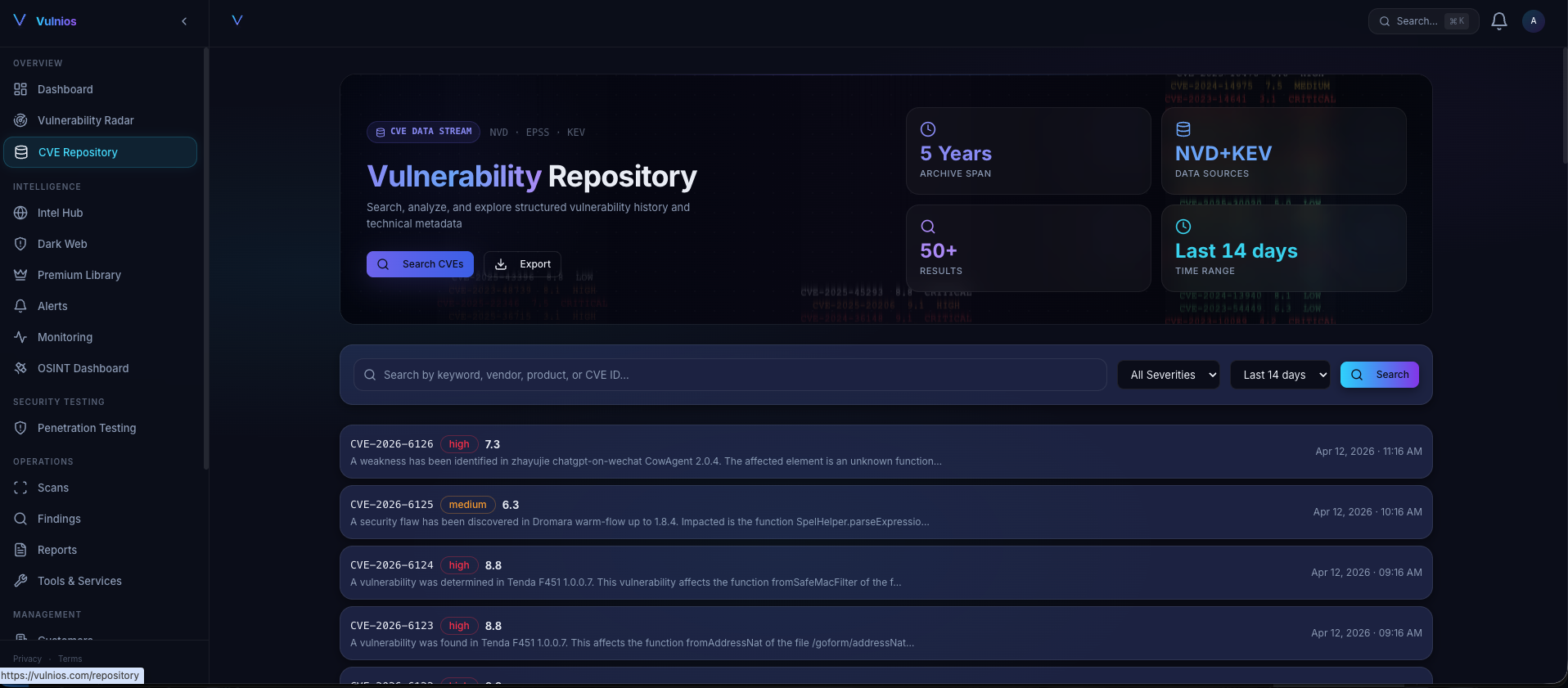Image resolution: width=1568 pixels, height=688 pixels.
Task: Click the Alerts bell icon in sidebar
Action: pyautogui.click(x=20, y=306)
